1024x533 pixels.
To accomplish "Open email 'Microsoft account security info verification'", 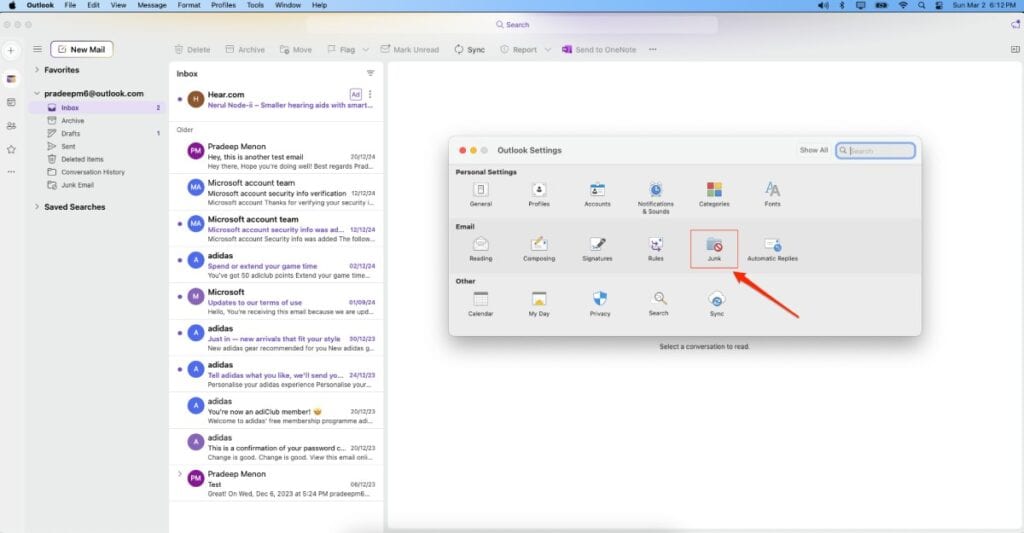I will 276,193.
